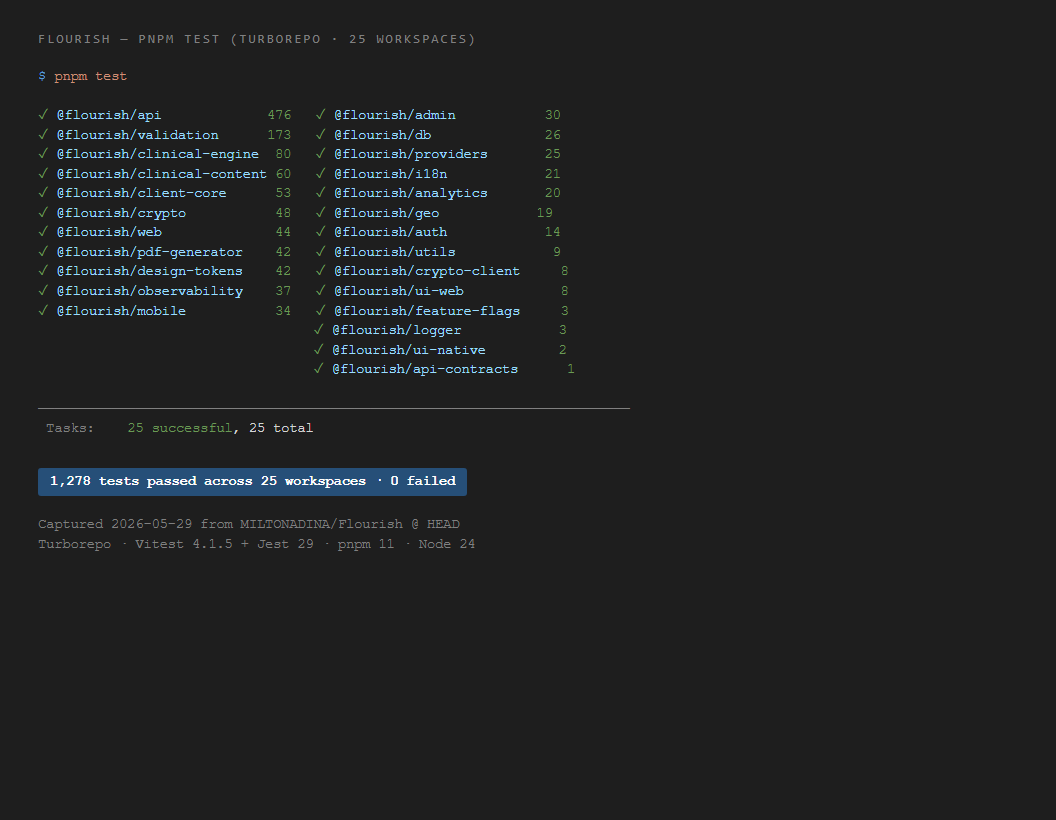Click the 476 test count for api
The height and width of the screenshot is (820, 1056).
[x=279, y=115]
